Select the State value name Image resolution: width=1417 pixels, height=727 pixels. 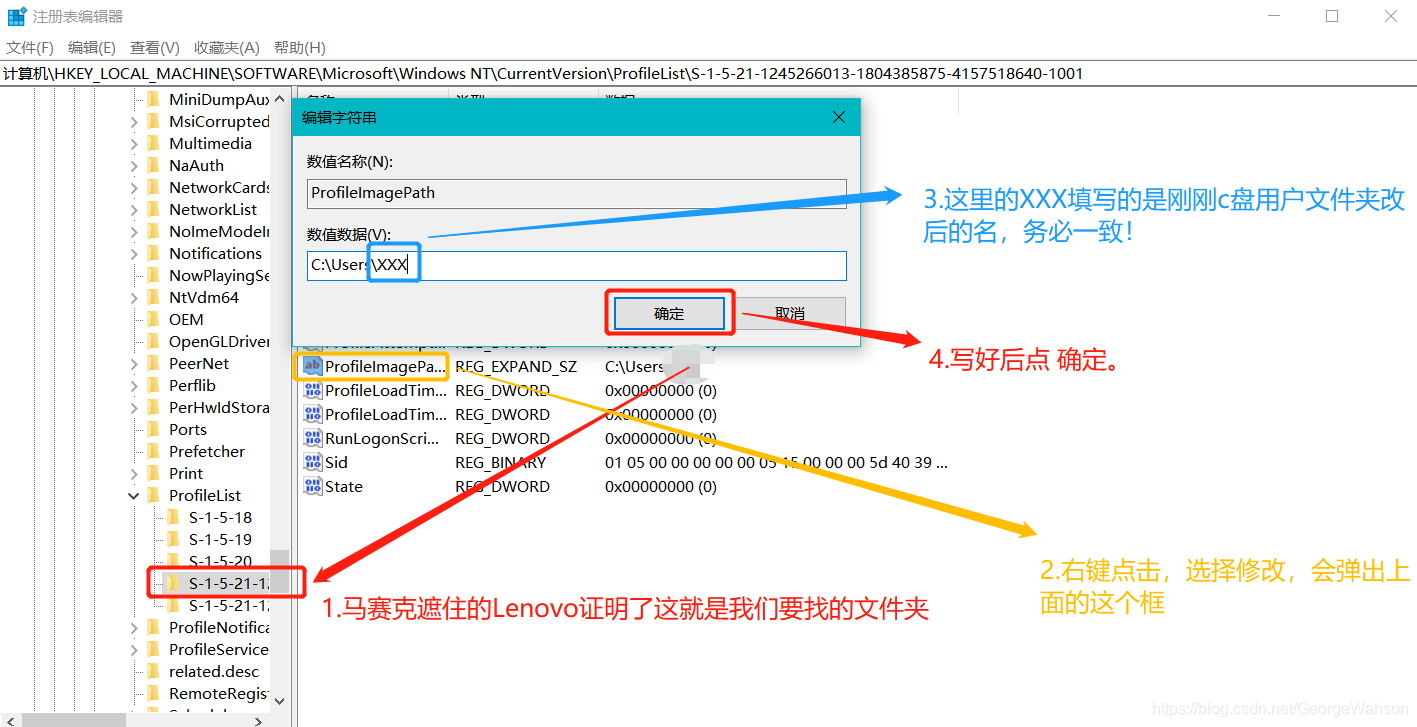344,486
